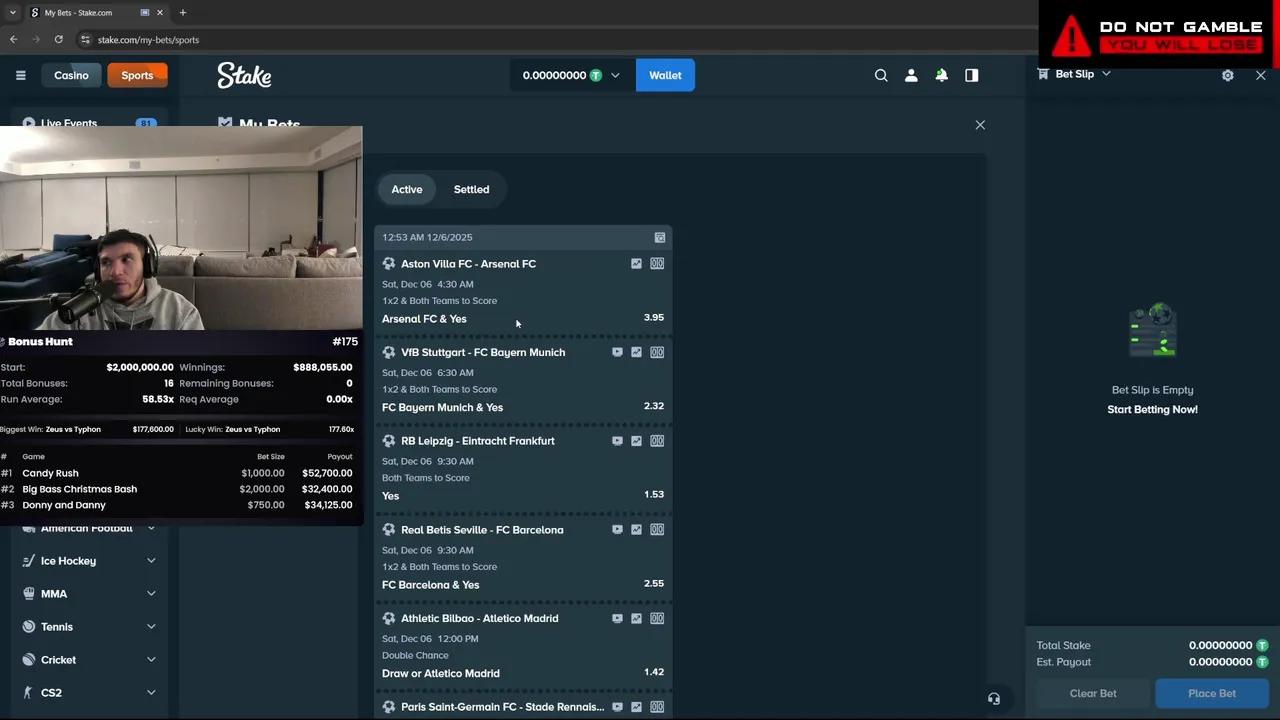Open the user profile icon

[x=911, y=75]
